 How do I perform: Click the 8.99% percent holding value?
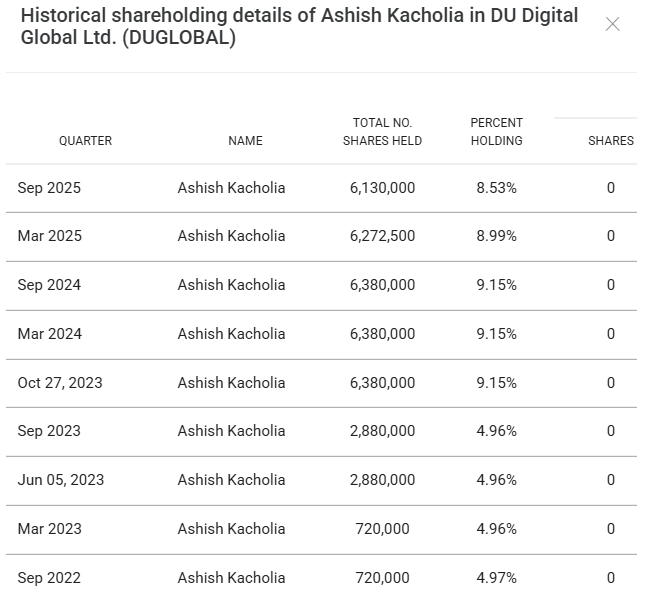(x=496, y=236)
